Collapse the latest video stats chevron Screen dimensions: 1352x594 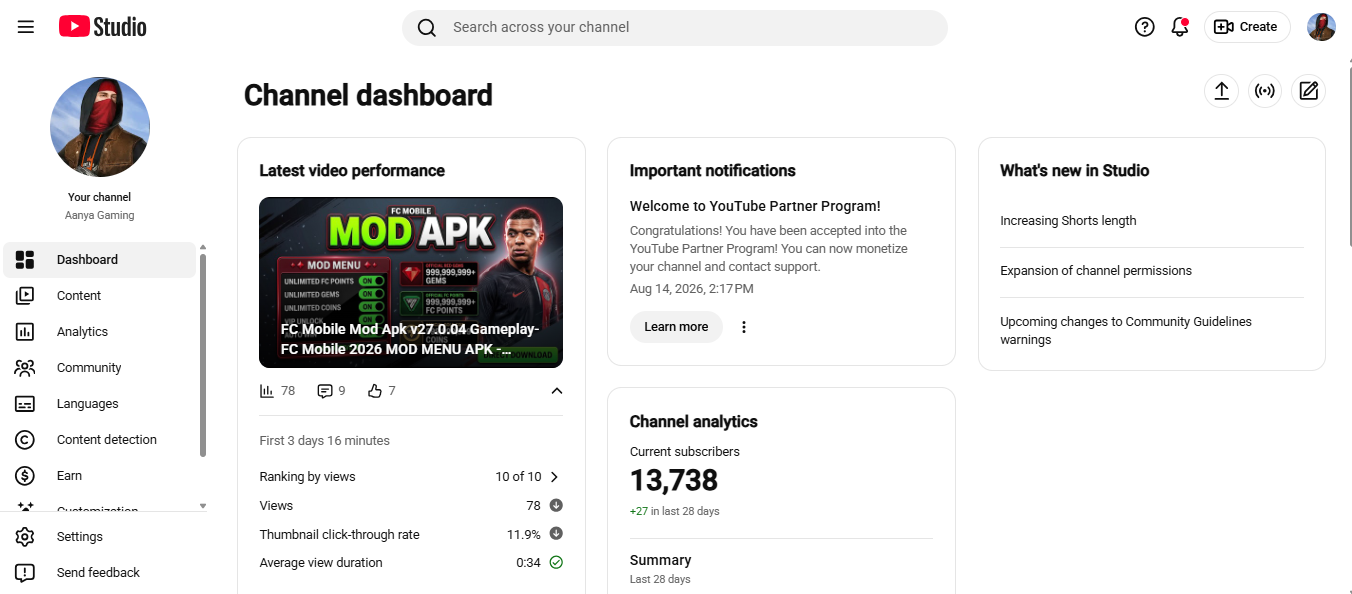[x=557, y=391]
